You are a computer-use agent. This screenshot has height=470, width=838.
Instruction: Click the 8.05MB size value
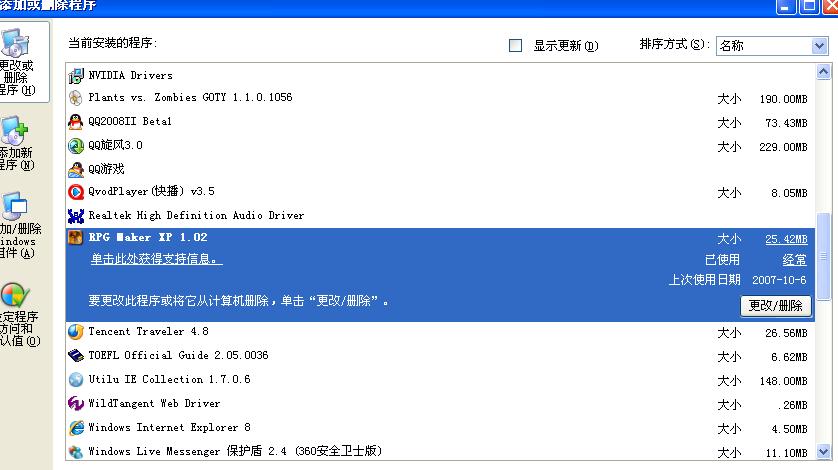pyautogui.click(x=789, y=193)
